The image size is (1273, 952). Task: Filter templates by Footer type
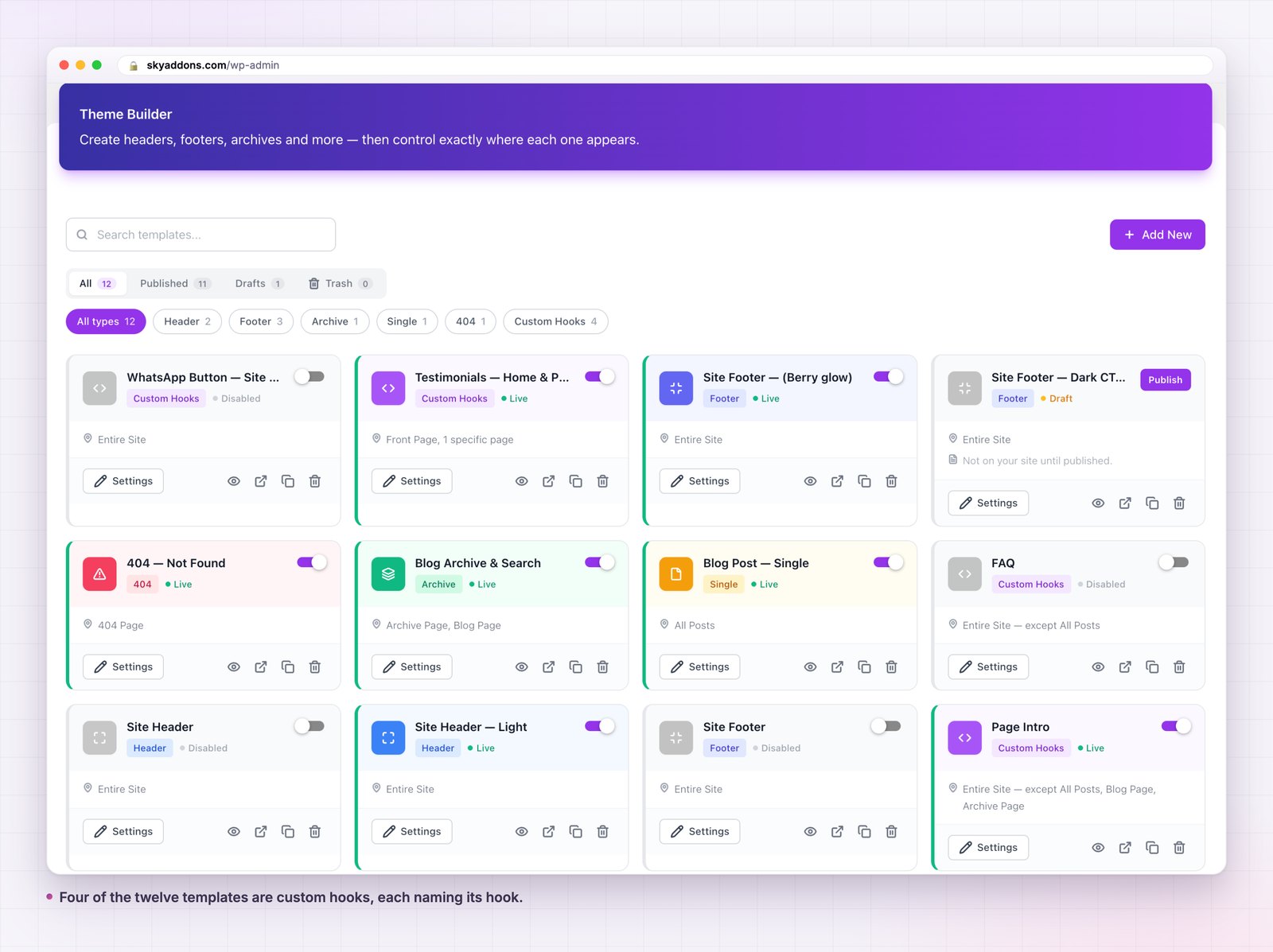point(261,322)
